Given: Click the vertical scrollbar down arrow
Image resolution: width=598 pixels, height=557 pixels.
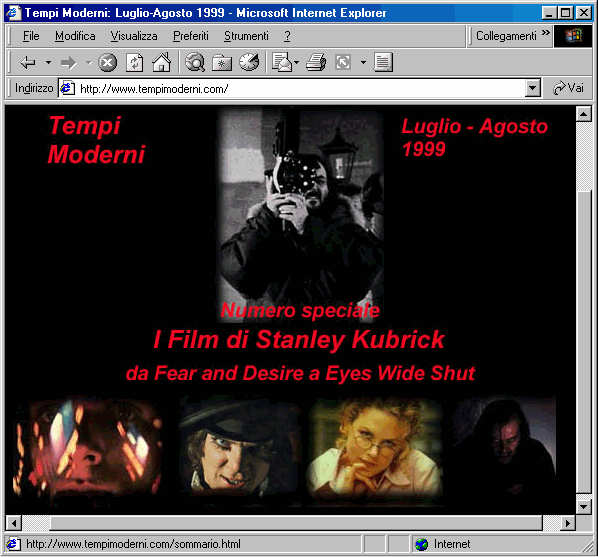Looking at the screenshot, I should [584, 506].
